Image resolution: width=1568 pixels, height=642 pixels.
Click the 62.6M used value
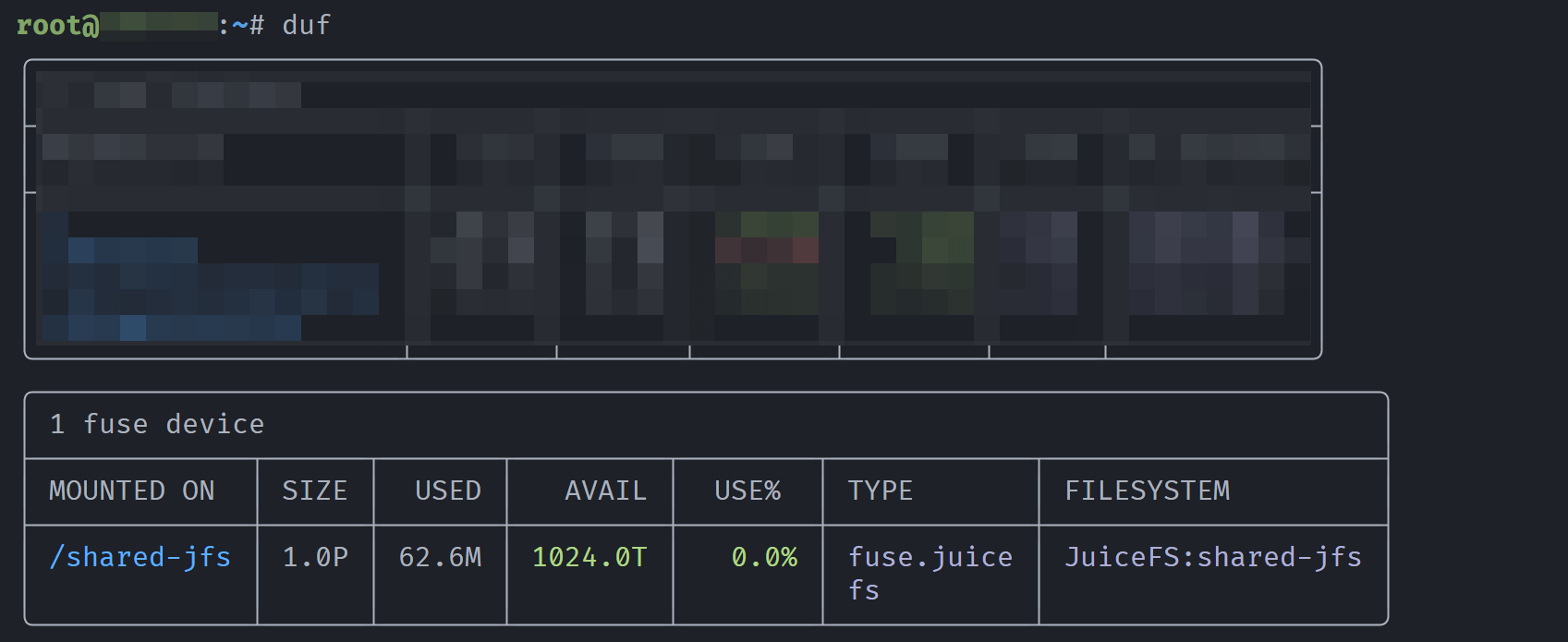tap(440, 558)
